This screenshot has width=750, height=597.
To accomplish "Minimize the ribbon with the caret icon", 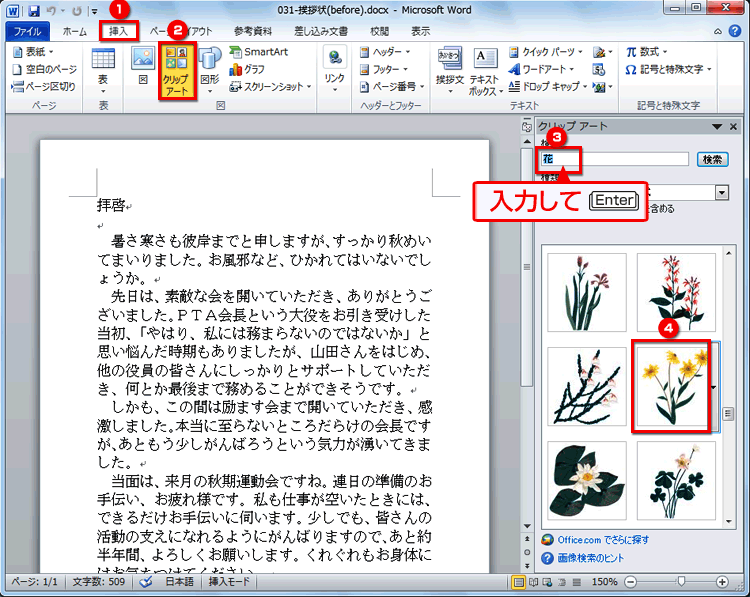I will pyautogui.click(x=718, y=32).
